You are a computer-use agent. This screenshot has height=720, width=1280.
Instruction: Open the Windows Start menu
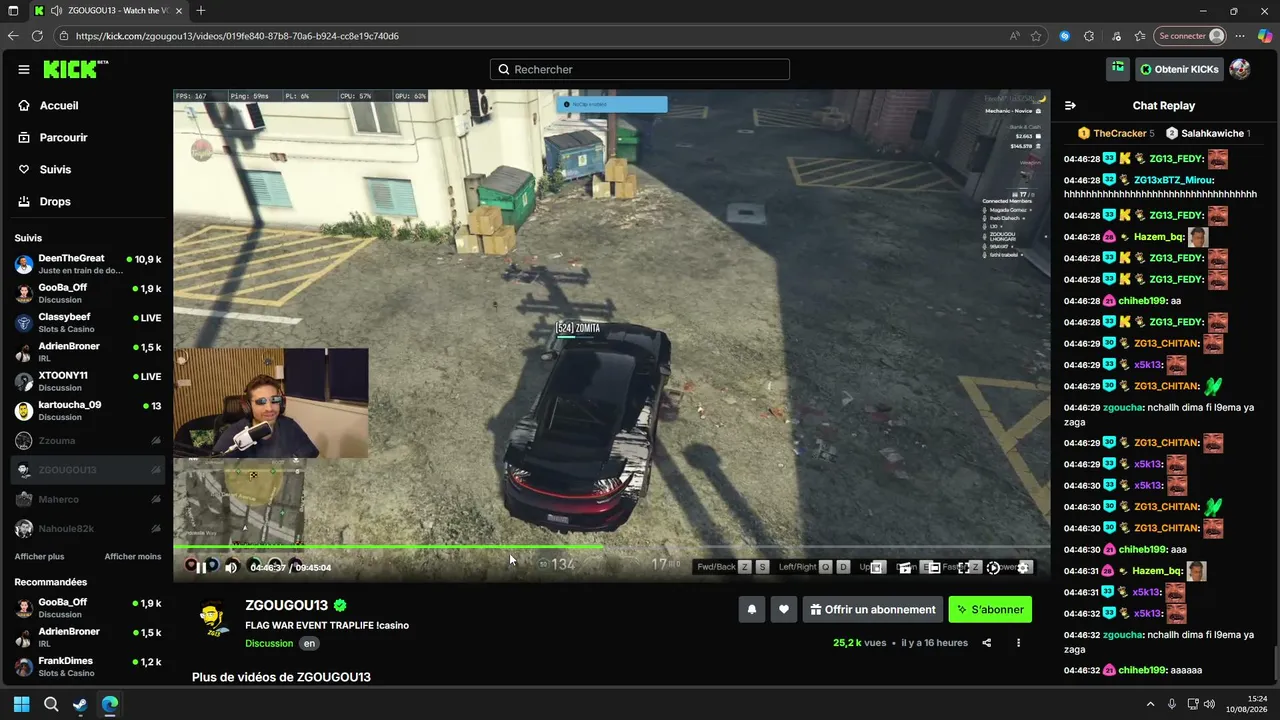coord(21,704)
